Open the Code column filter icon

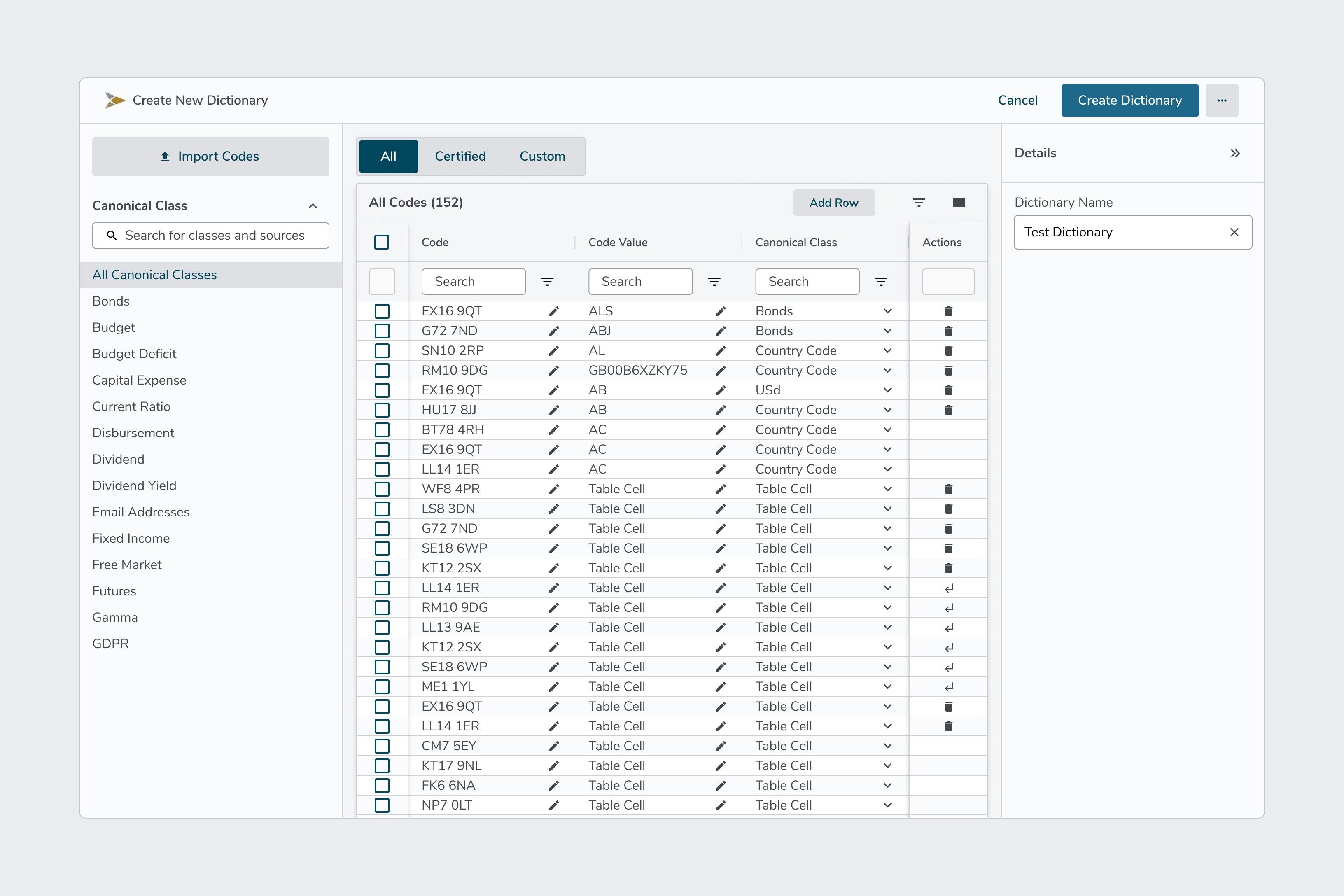547,282
